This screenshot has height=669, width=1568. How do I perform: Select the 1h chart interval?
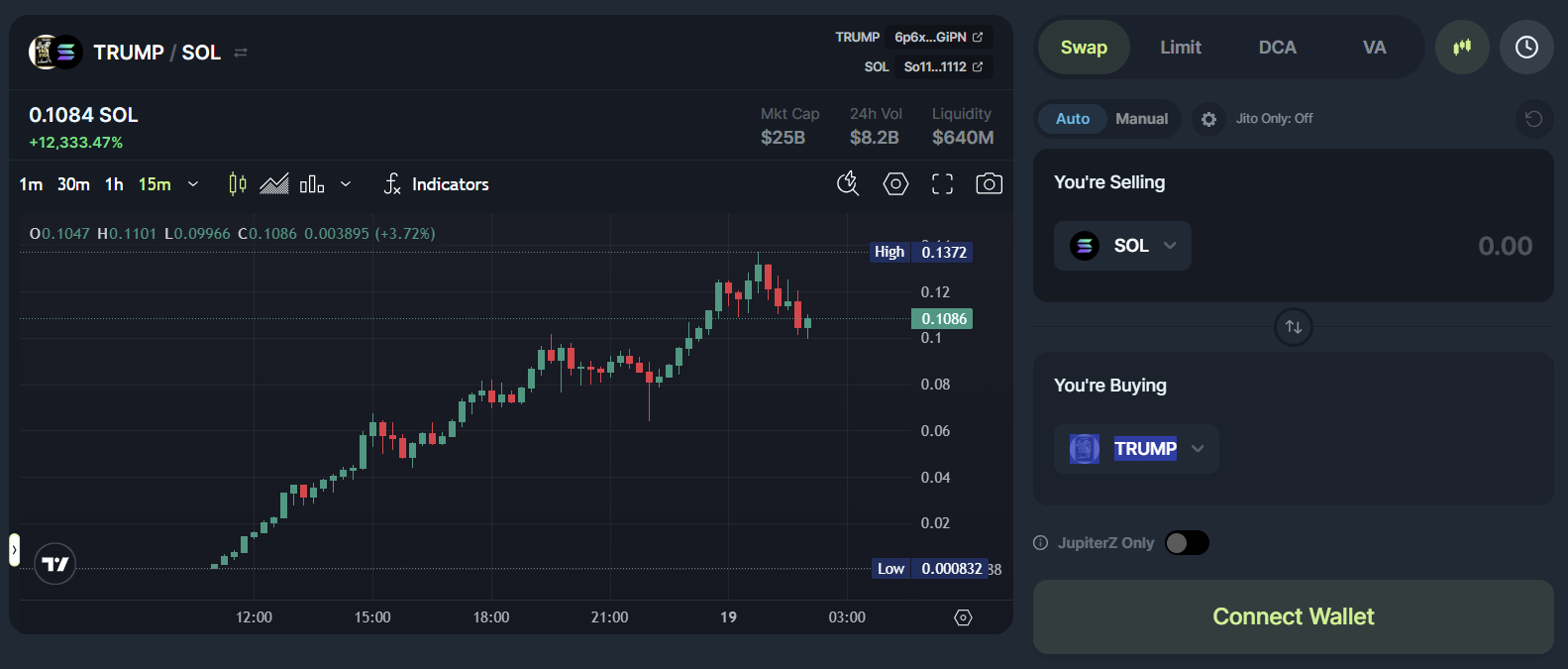[114, 184]
